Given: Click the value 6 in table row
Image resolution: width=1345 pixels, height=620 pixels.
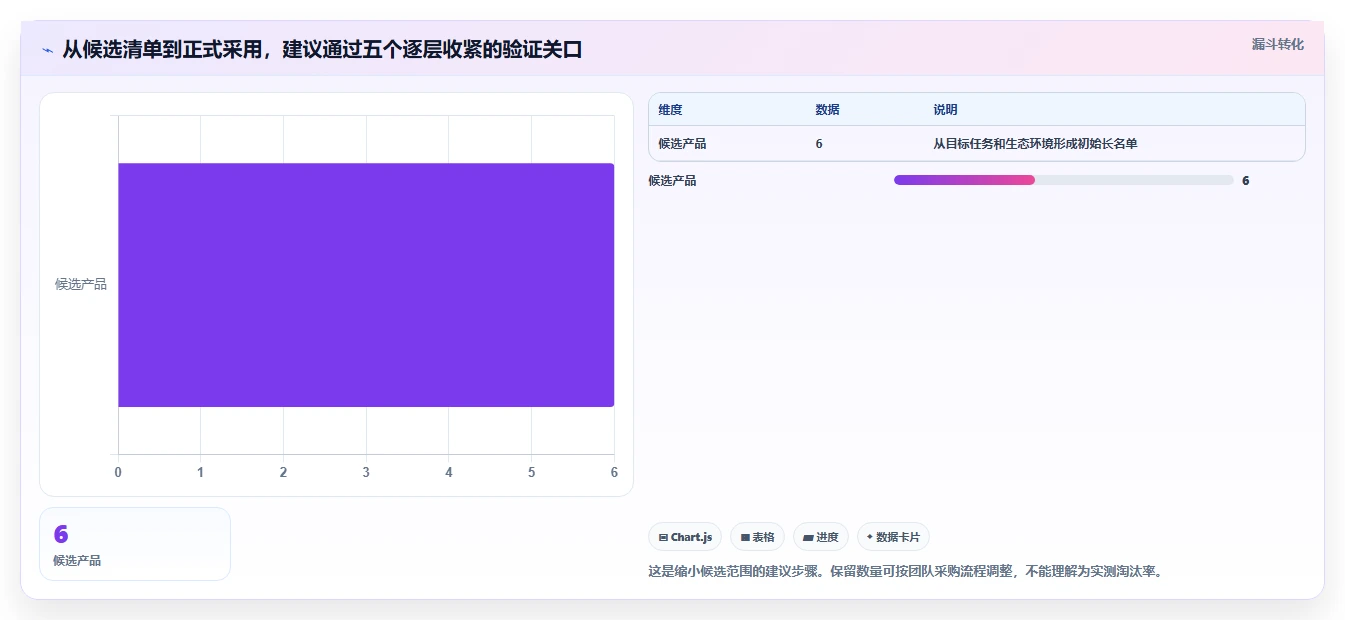Looking at the screenshot, I should coord(819,144).
